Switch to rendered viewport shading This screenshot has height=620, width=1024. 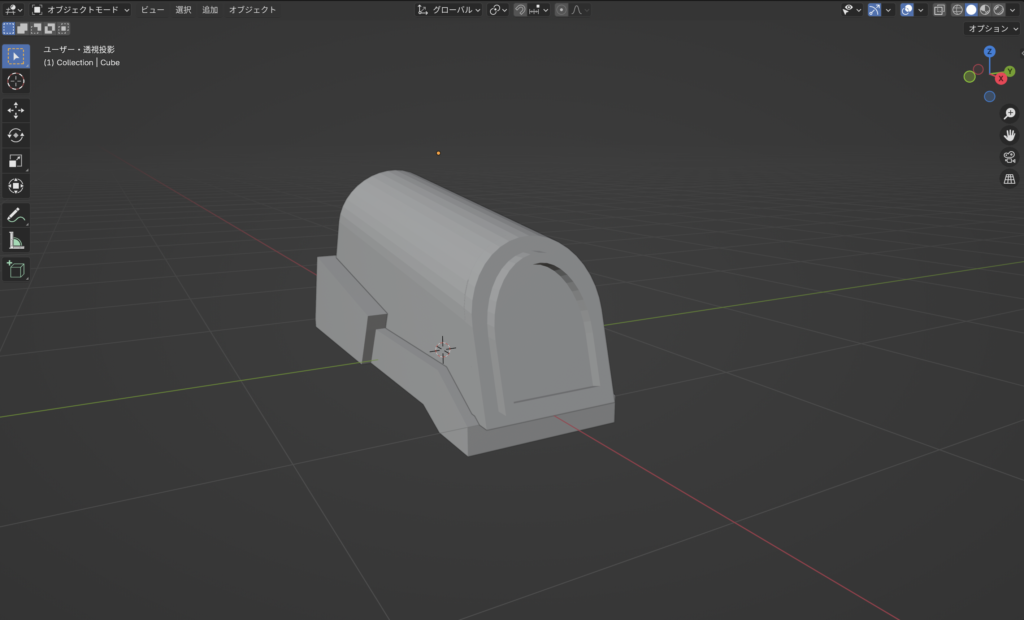click(999, 10)
